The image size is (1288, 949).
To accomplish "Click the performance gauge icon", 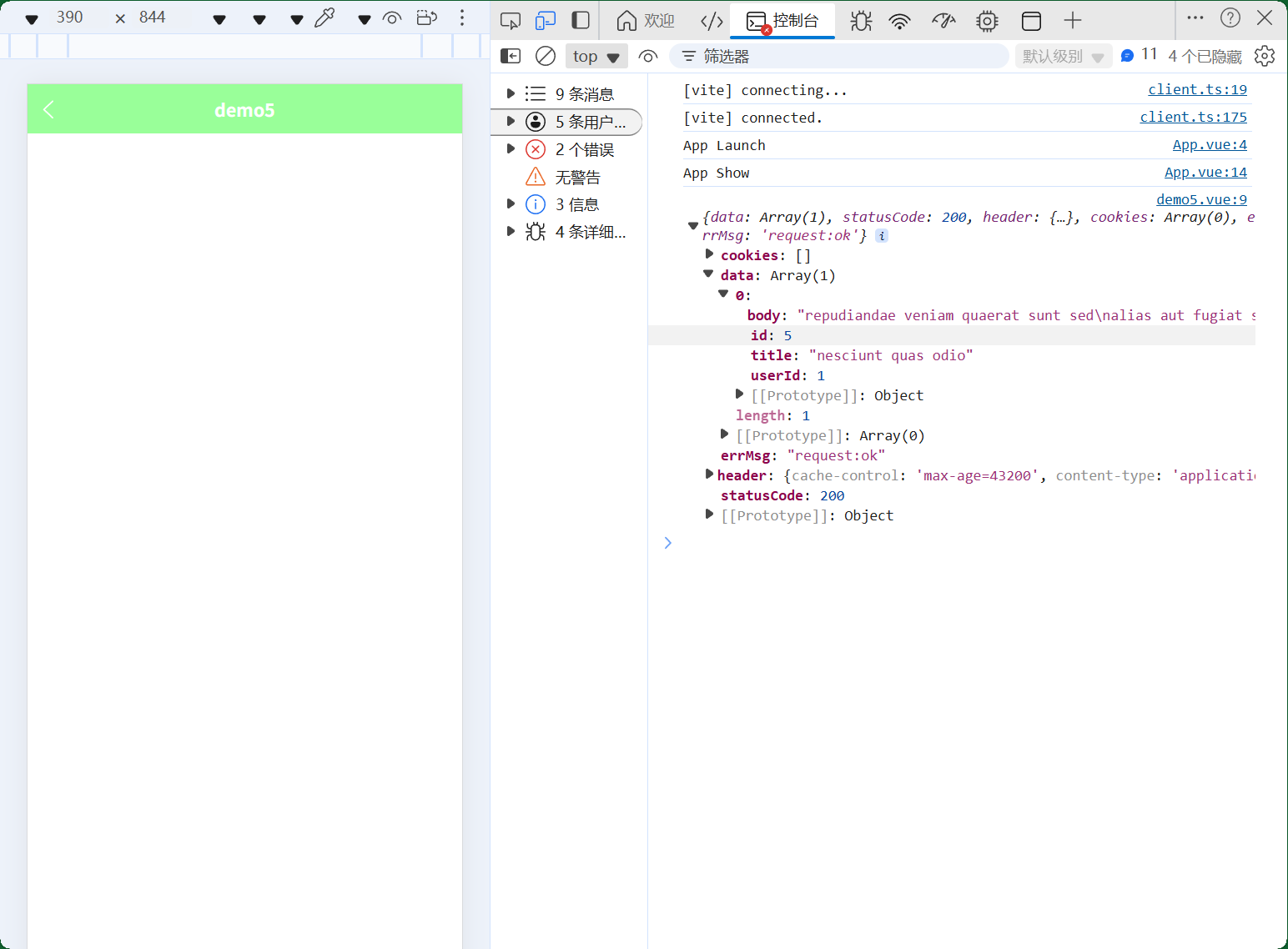I will pyautogui.click(x=943, y=20).
